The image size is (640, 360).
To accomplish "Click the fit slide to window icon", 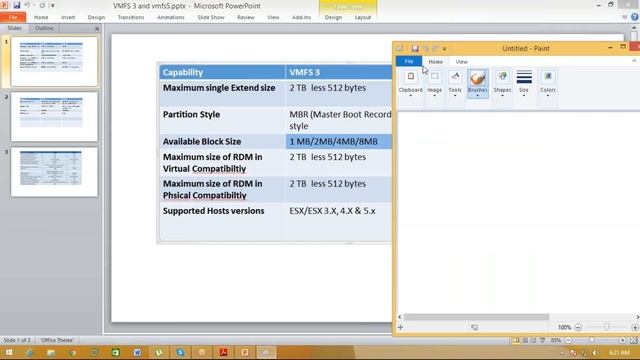I will (x=633, y=340).
